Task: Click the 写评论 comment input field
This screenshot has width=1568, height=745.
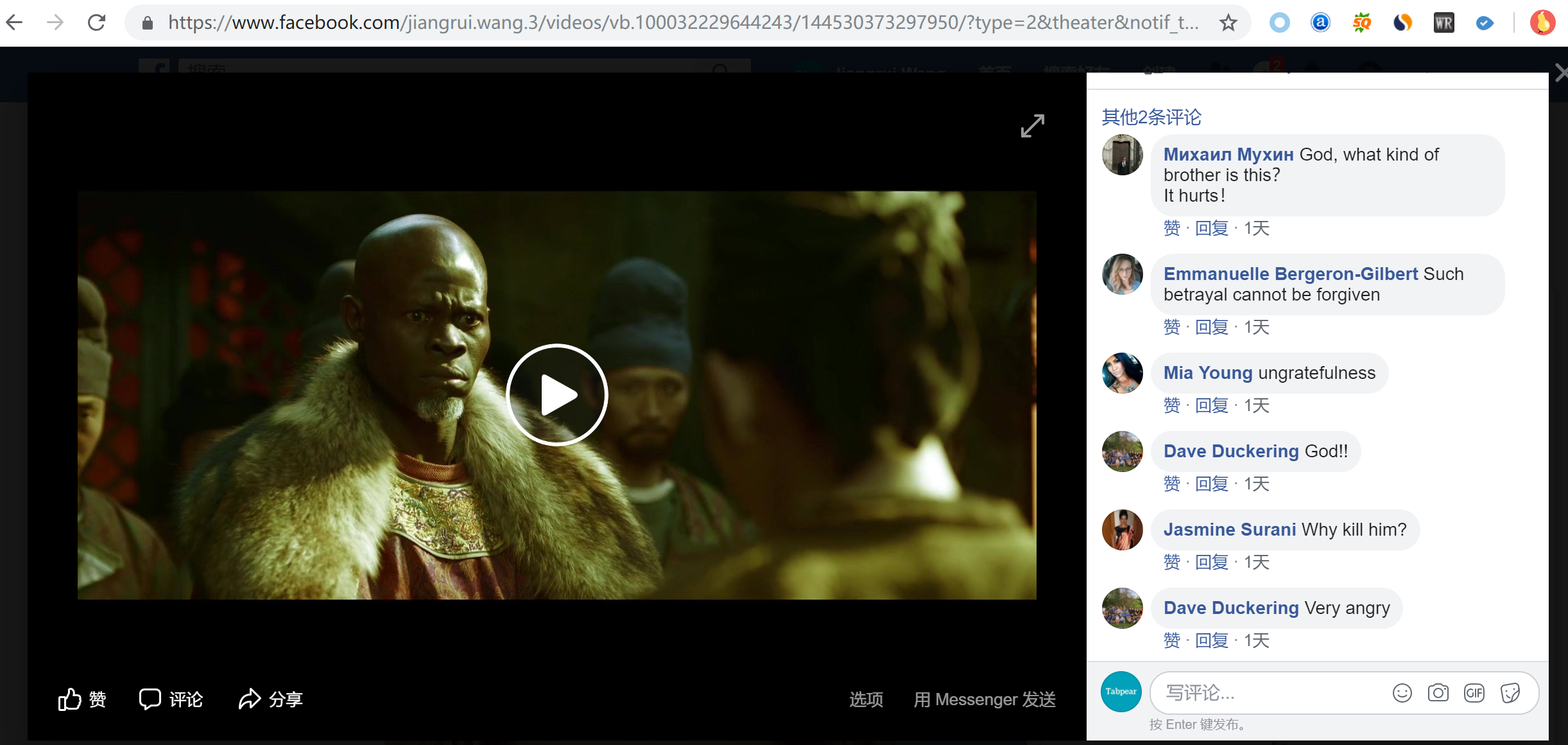Action: coord(1345,693)
